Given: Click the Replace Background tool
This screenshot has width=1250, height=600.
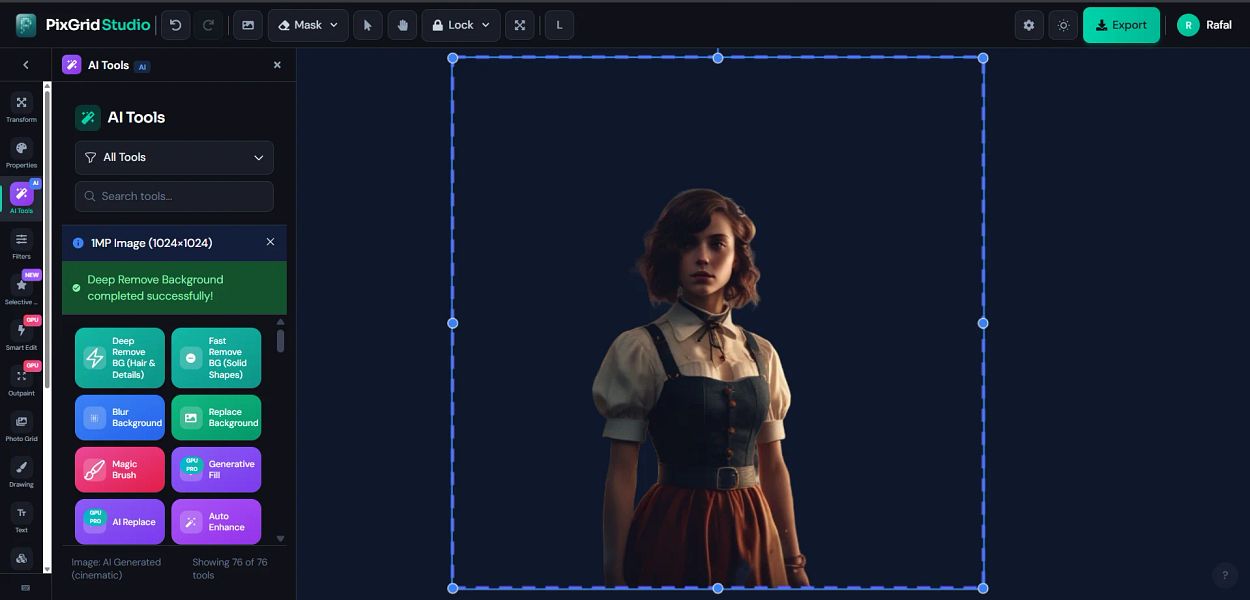Looking at the screenshot, I should (x=216, y=418).
